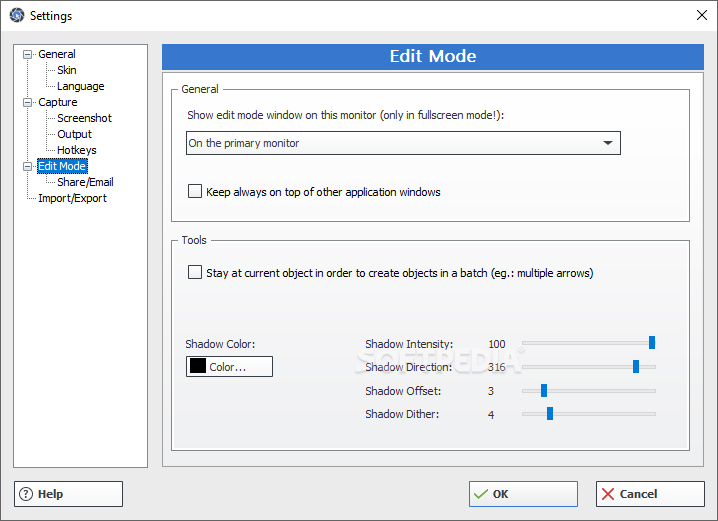Click the Settings app icon in title bar
The width and height of the screenshot is (718, 521).
coord(17,15)
